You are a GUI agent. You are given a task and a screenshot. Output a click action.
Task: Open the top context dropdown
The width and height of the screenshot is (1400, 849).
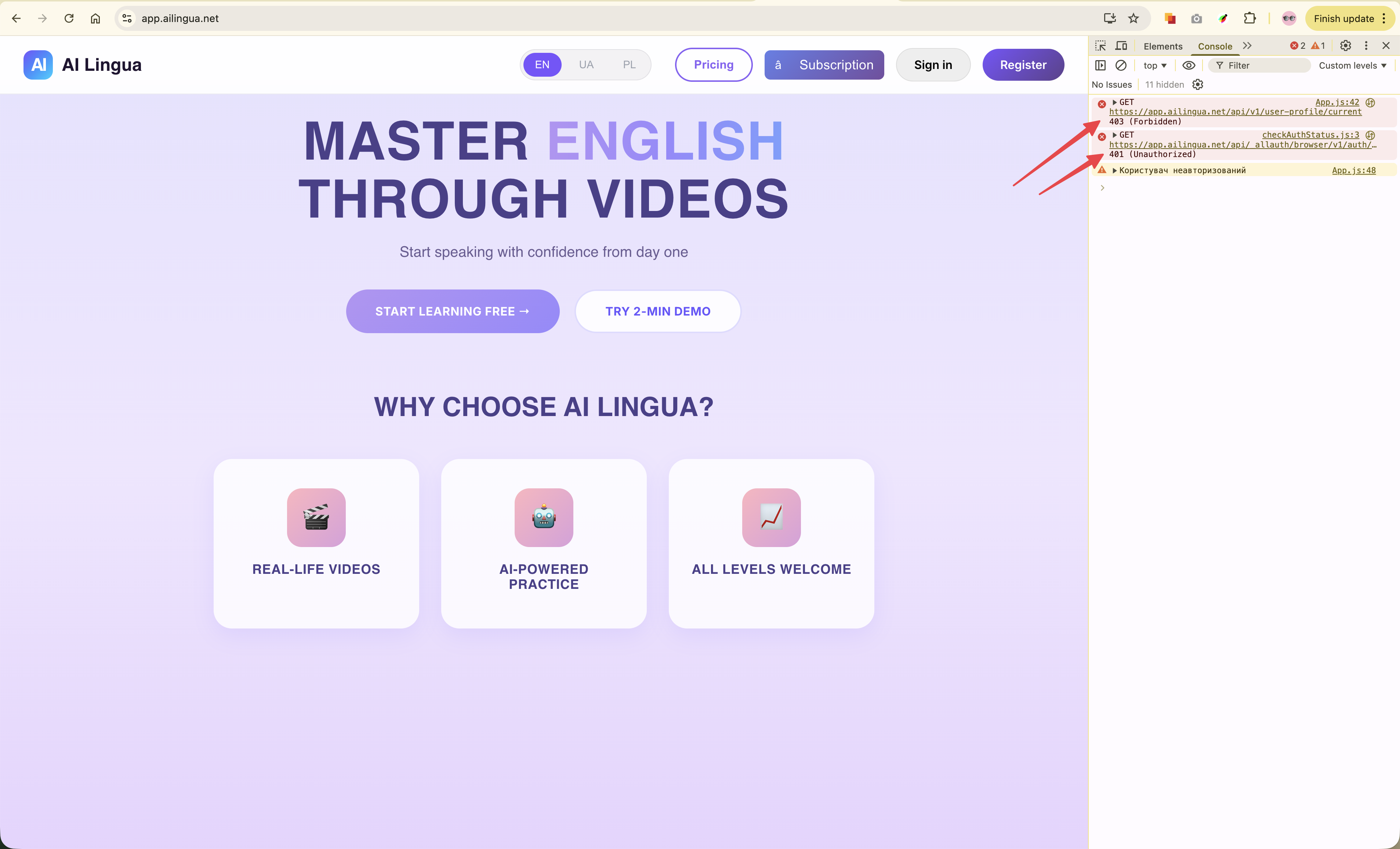click(x=1154, y=65)
